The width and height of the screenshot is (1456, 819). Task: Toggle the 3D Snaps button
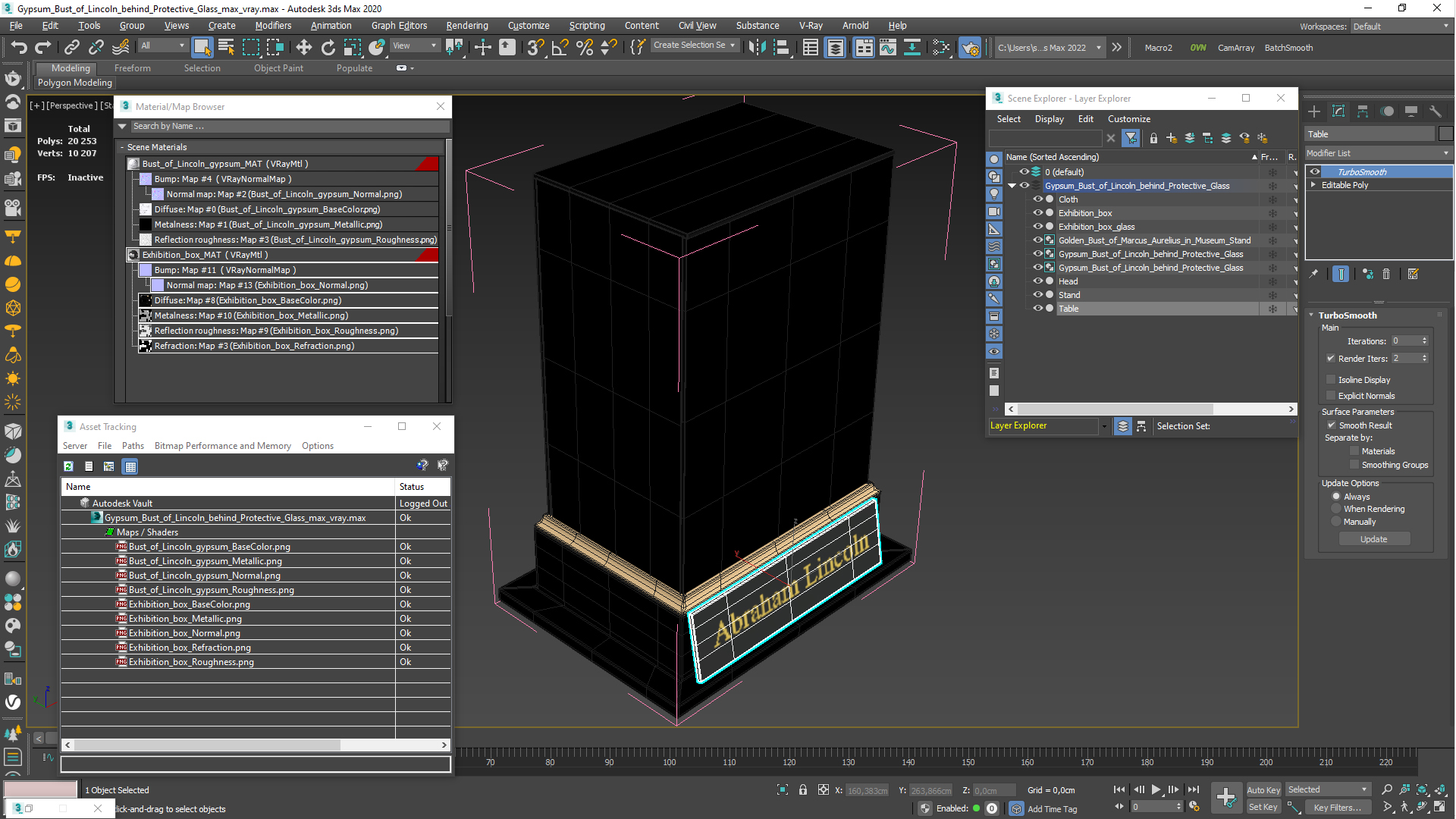coord(535,47)
